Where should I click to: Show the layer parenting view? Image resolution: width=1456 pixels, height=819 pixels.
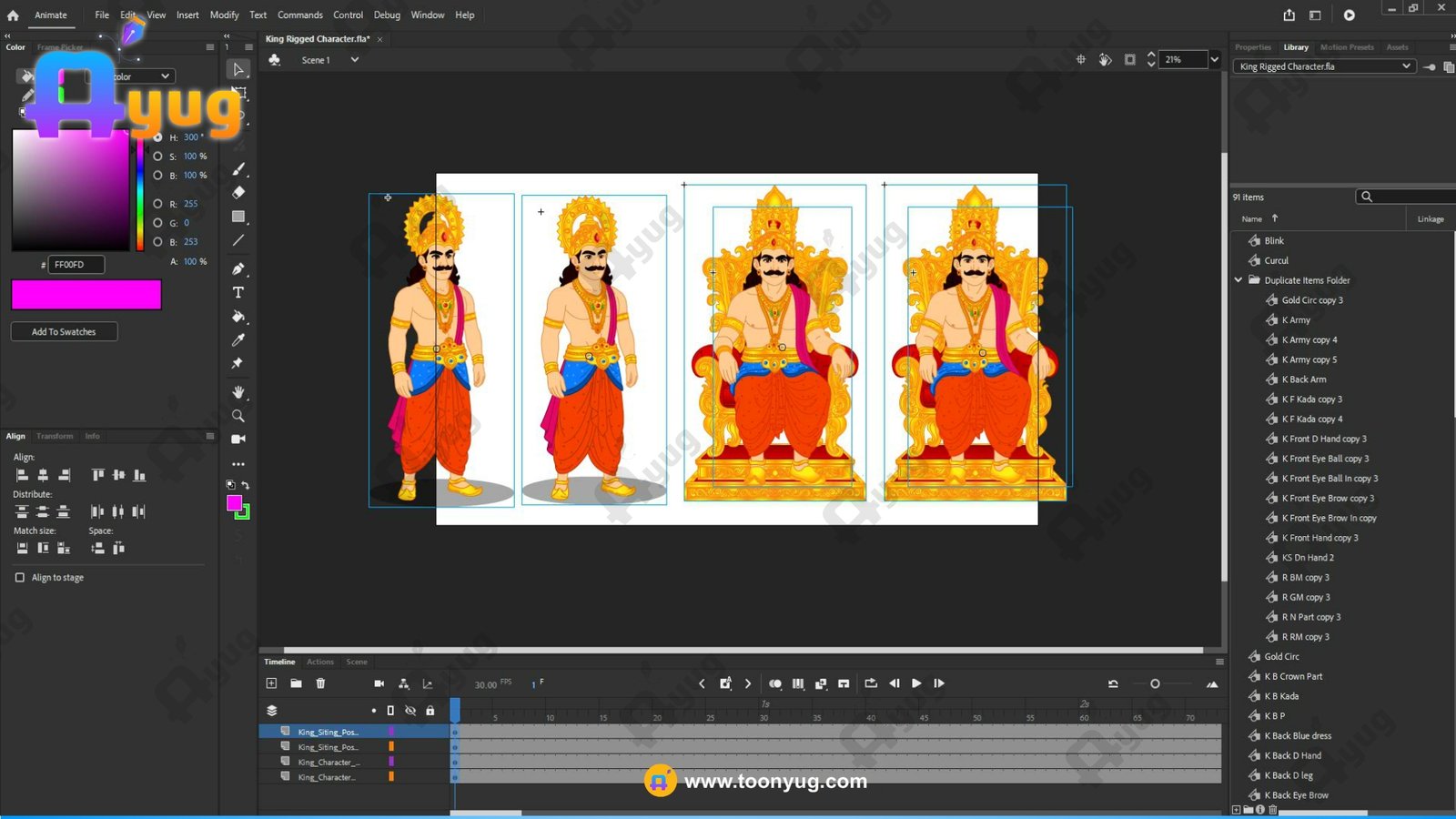pyautogui.click(x=404, y=683)
